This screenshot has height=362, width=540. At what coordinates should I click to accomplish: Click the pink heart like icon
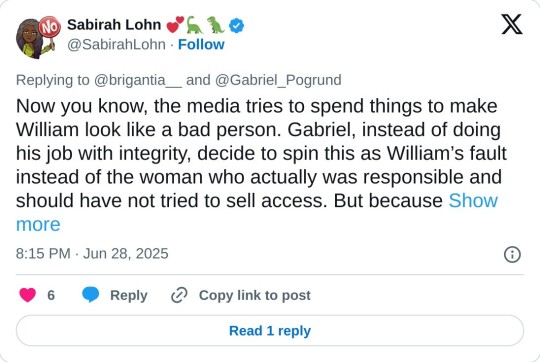coord(28,295)
